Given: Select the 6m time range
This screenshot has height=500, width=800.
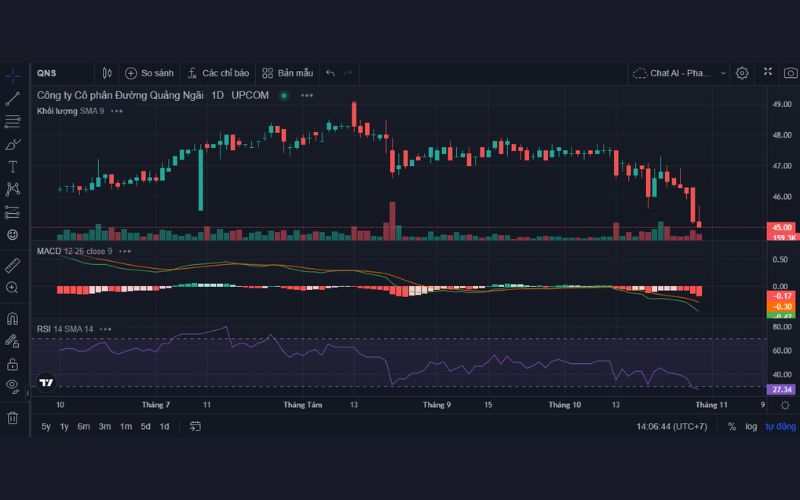Looking at the screenshot, I should pyautogui.click(x=84, y=426).
